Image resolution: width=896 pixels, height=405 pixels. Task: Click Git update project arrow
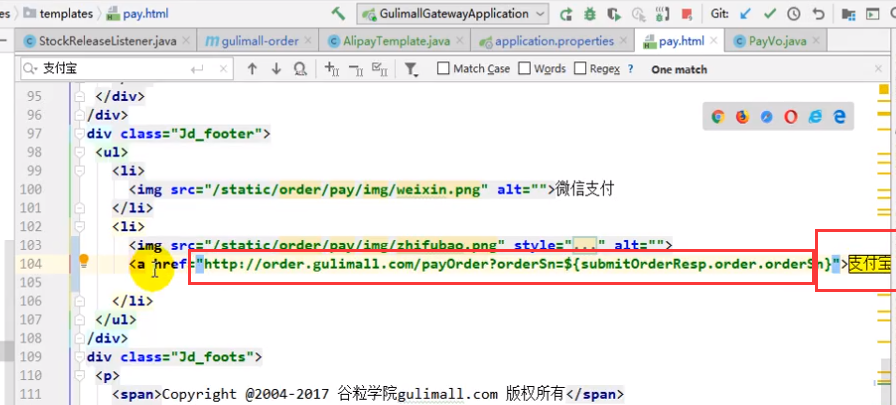(x=746, y=14)
